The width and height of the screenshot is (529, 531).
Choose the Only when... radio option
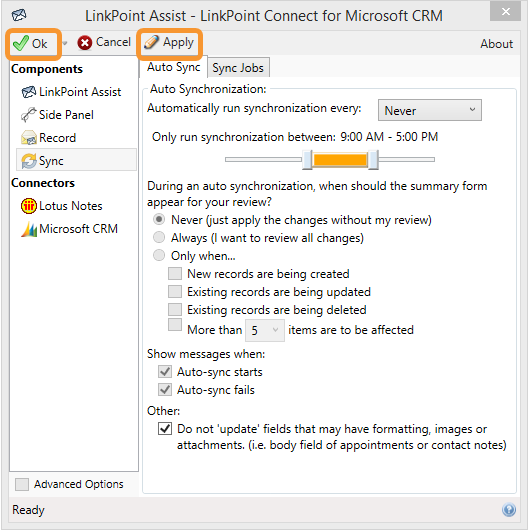(159, 255)
